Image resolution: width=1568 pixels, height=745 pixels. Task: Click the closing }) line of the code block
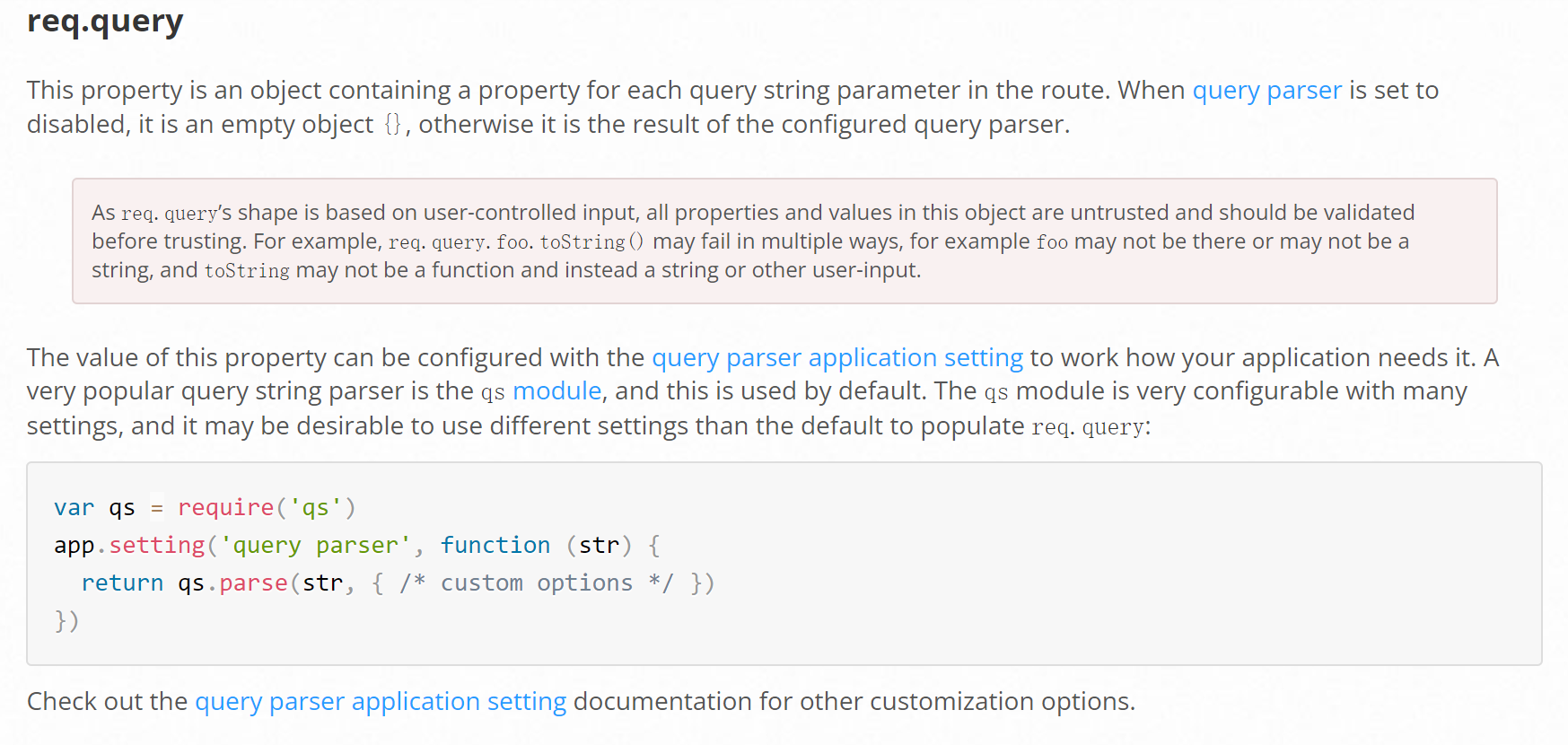tap(66, 621)
